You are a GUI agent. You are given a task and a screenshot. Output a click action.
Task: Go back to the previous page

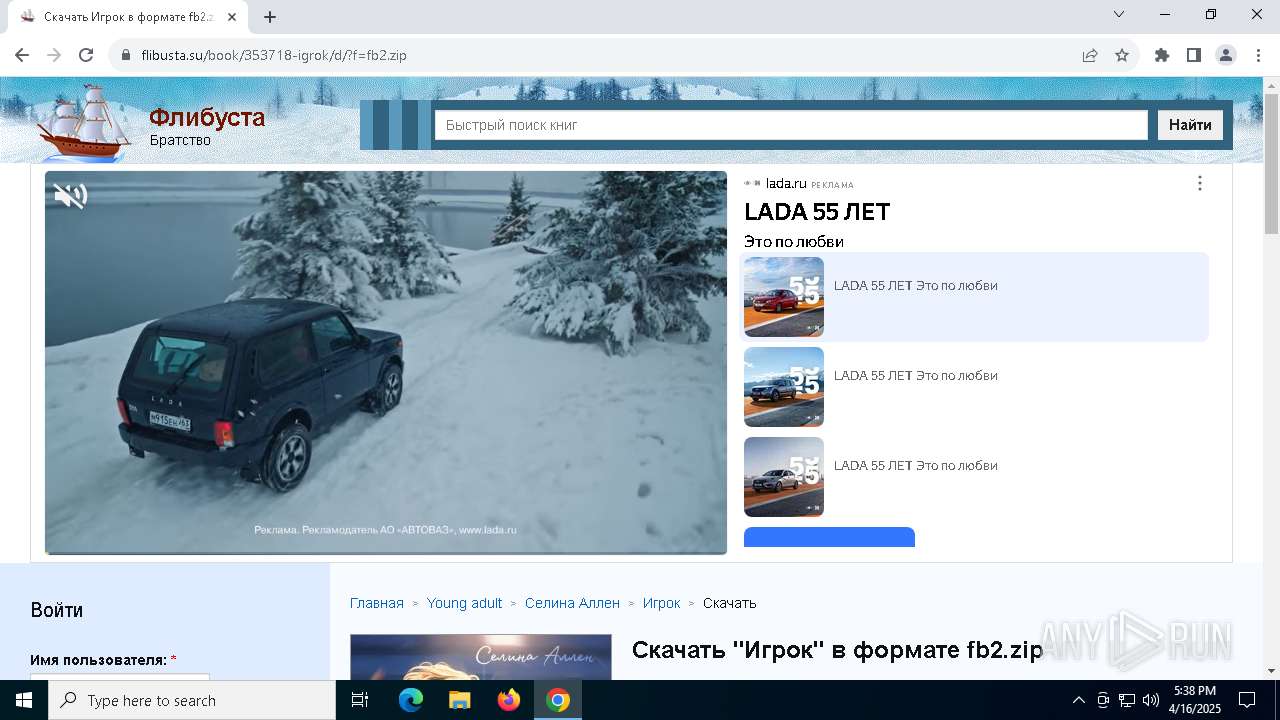point(22,55)
